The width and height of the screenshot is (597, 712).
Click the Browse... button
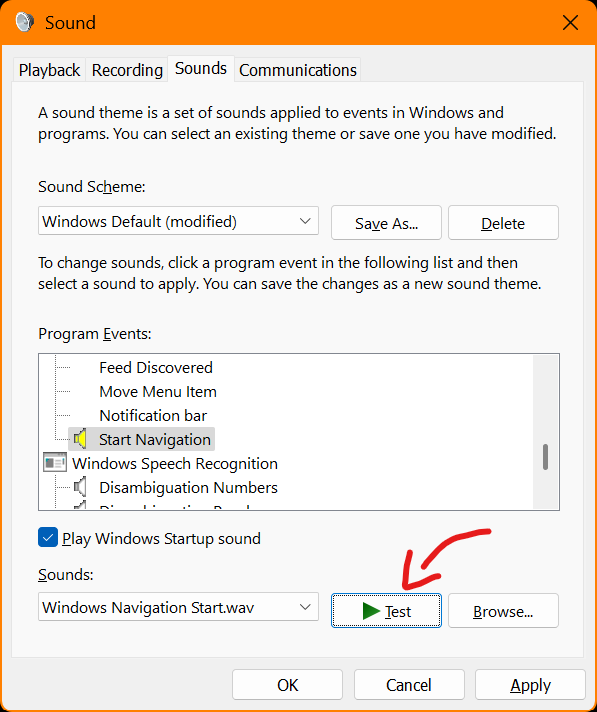click(503, 611)
